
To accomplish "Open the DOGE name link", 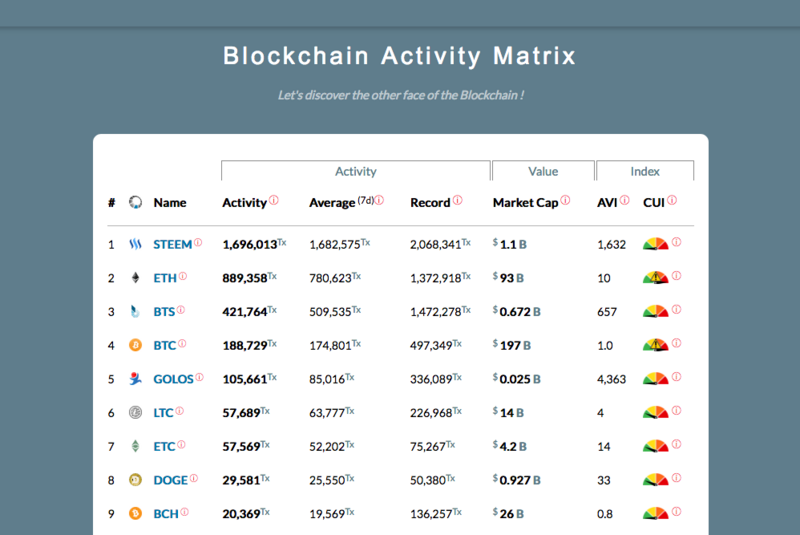I will (170, 480).
